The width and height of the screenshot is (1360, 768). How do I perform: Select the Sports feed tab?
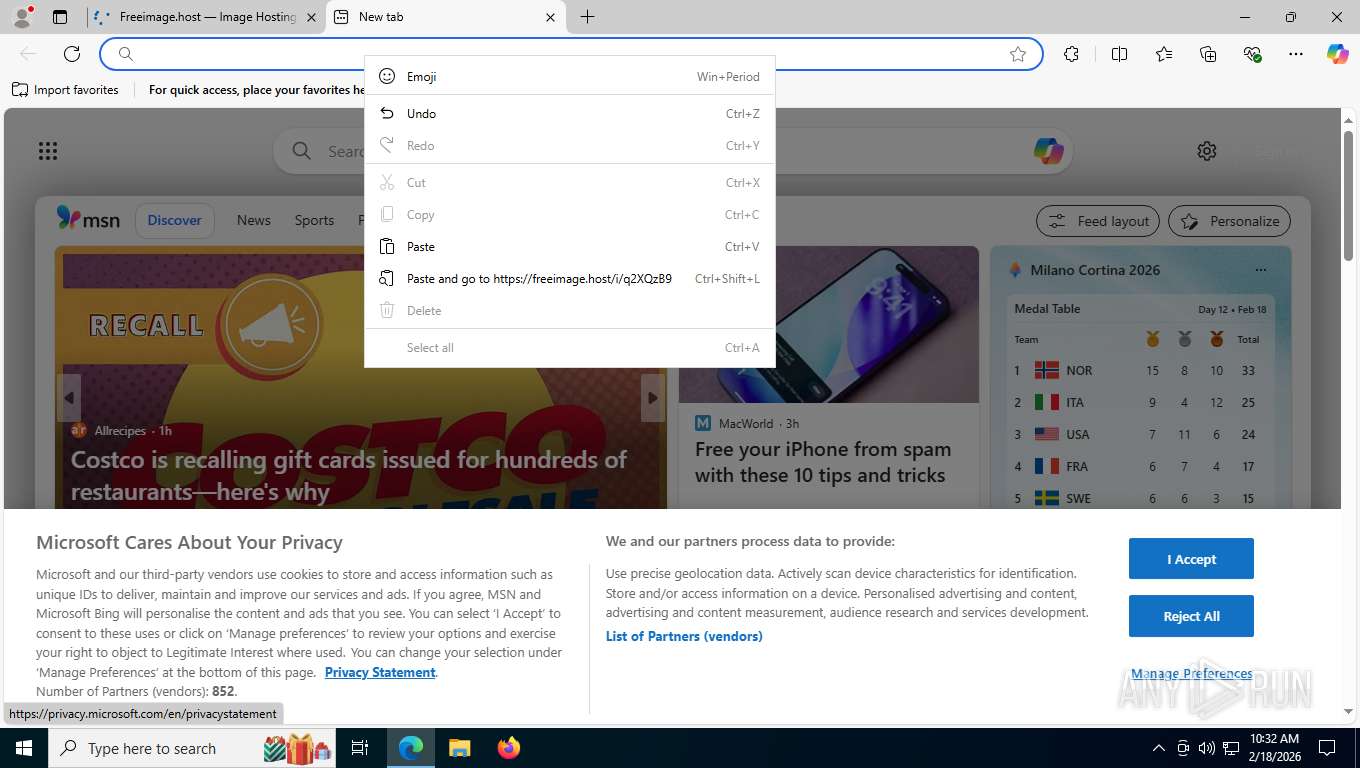coord(314,220)
